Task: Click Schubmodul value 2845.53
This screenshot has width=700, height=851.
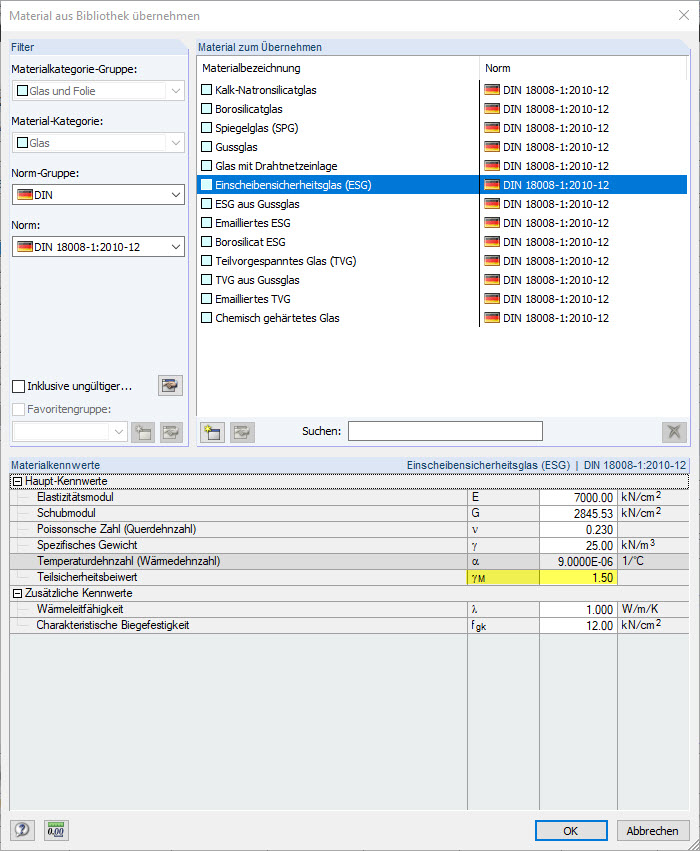Action: point(578,513)
